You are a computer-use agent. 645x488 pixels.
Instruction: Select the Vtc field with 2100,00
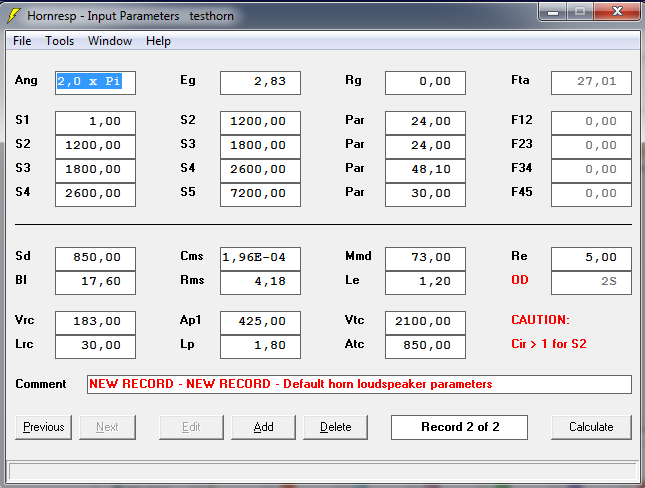tap(425, 323)
